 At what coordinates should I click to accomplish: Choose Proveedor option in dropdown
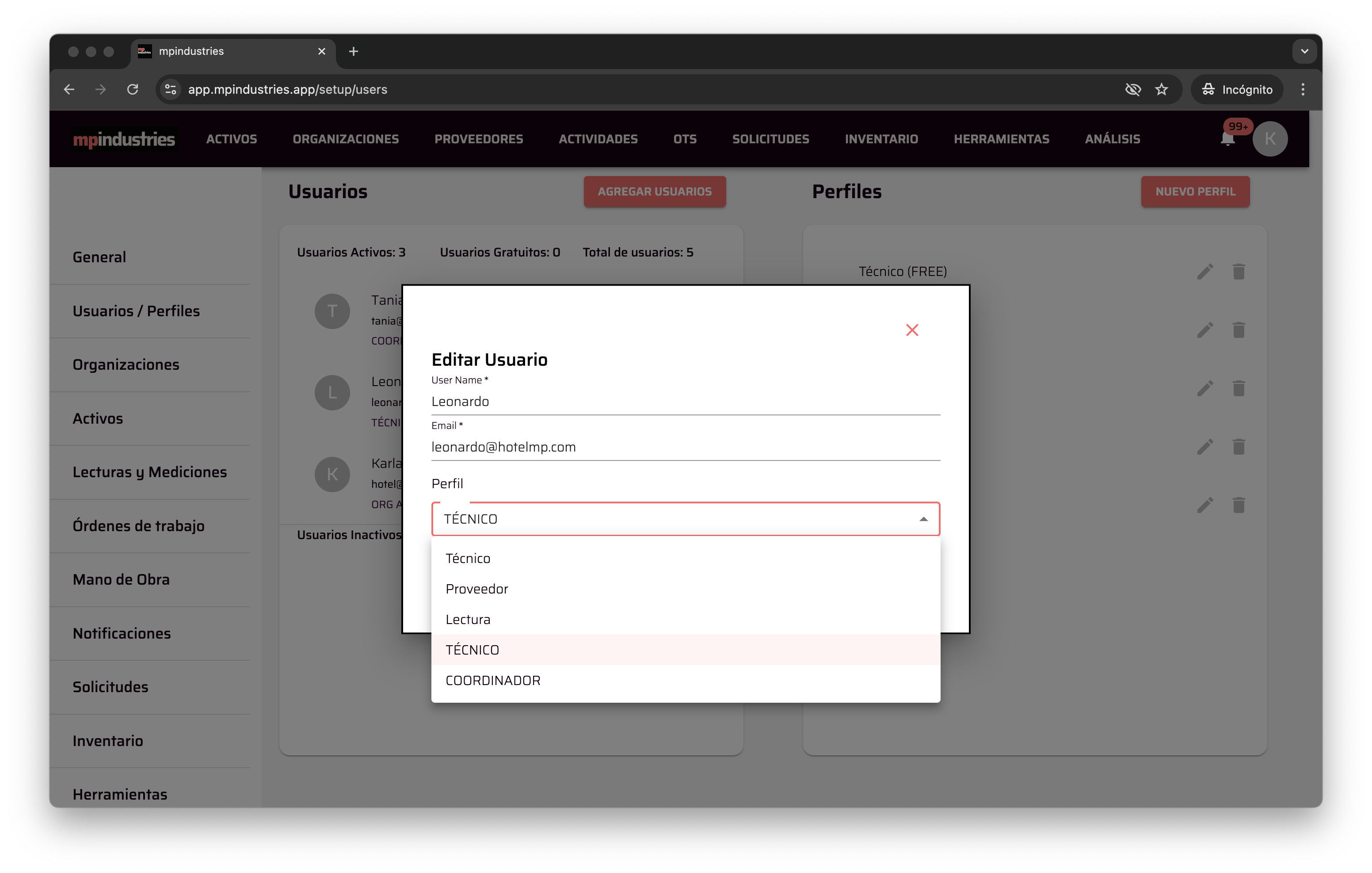[476, 589]
